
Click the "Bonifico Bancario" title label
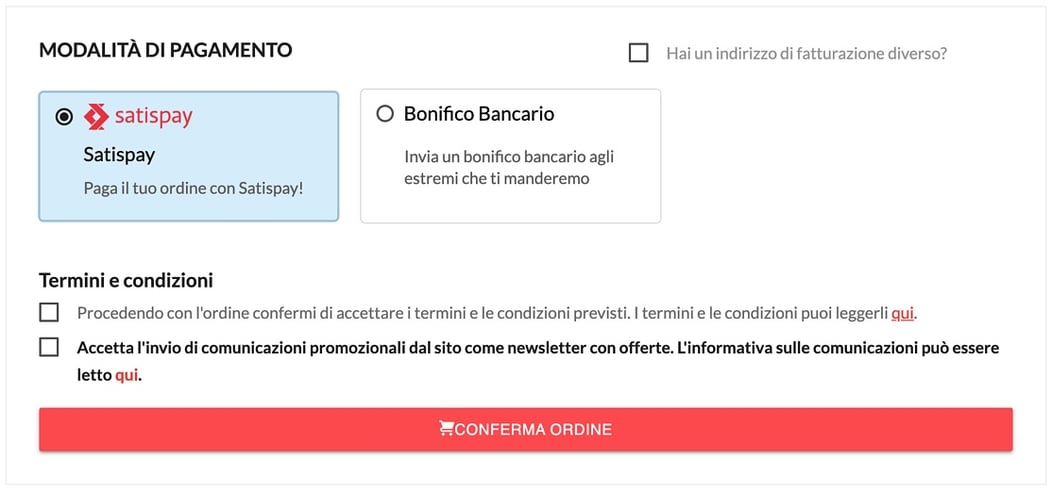(x=479, y=114)
